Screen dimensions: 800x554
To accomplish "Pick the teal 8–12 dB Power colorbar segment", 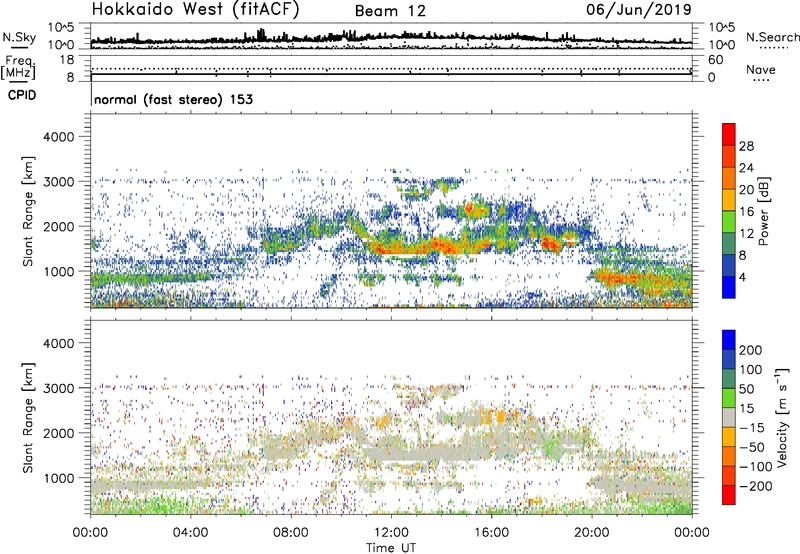I will click(x=729, y=244).
